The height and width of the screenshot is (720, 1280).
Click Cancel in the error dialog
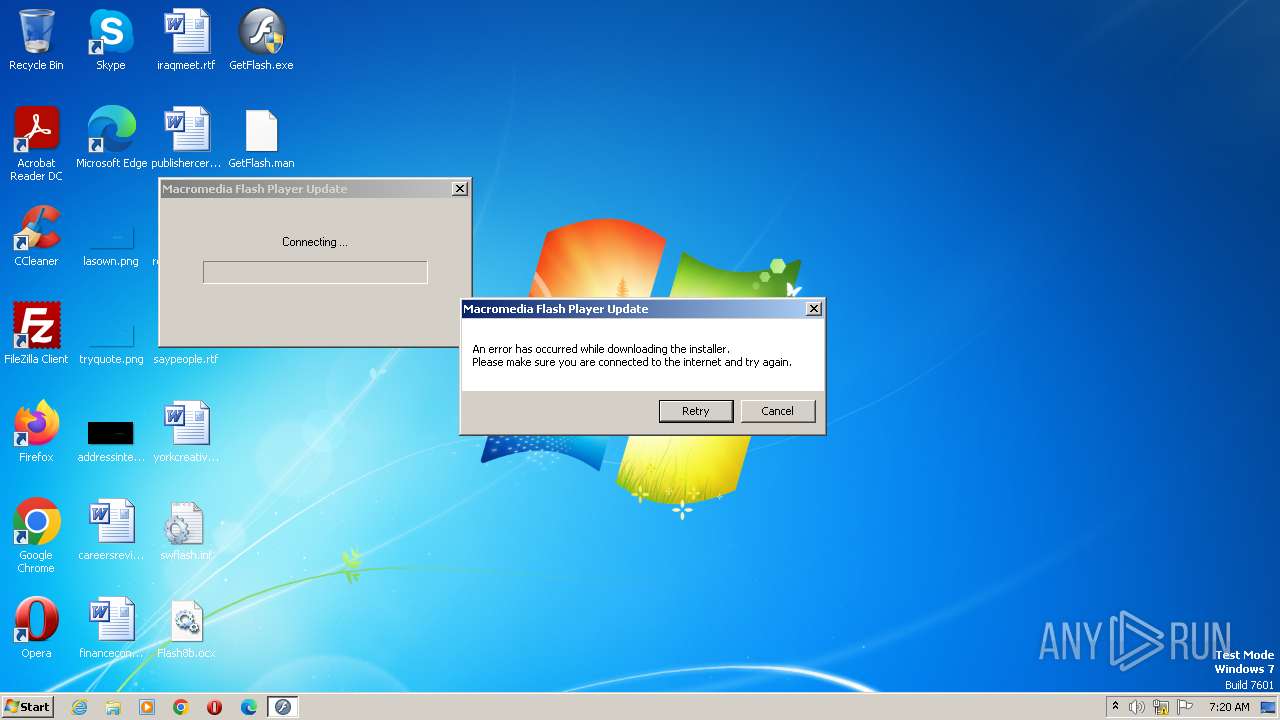777,411
